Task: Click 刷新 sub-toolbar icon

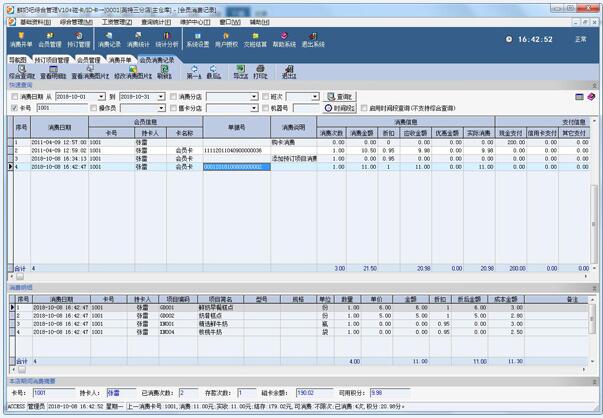Action: click(164, 72)
